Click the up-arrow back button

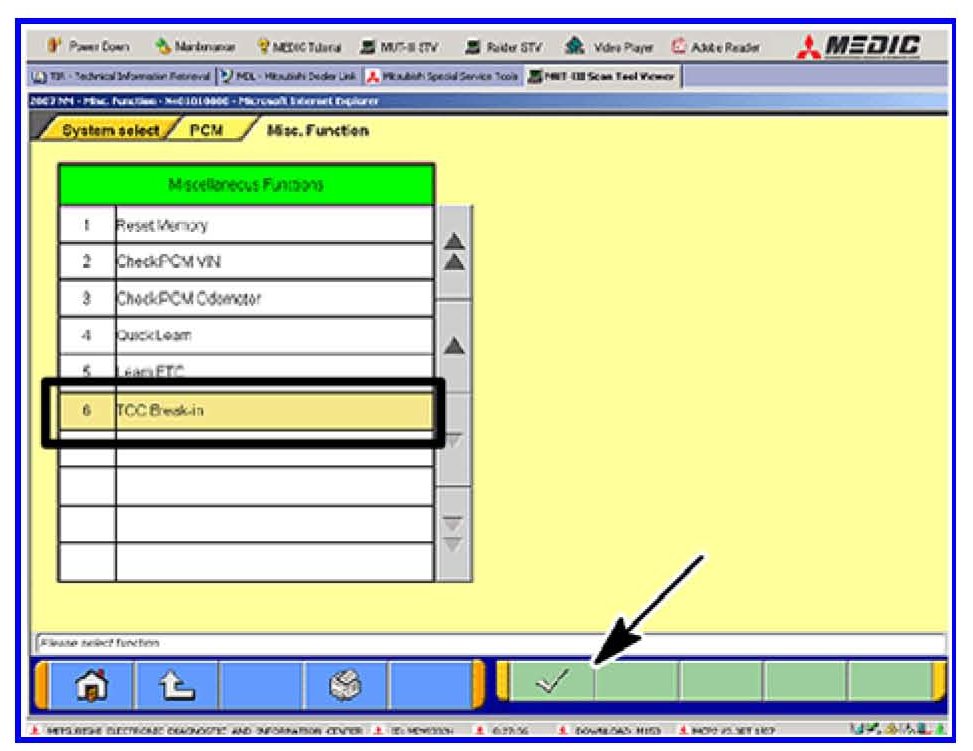tap(176, 686)
